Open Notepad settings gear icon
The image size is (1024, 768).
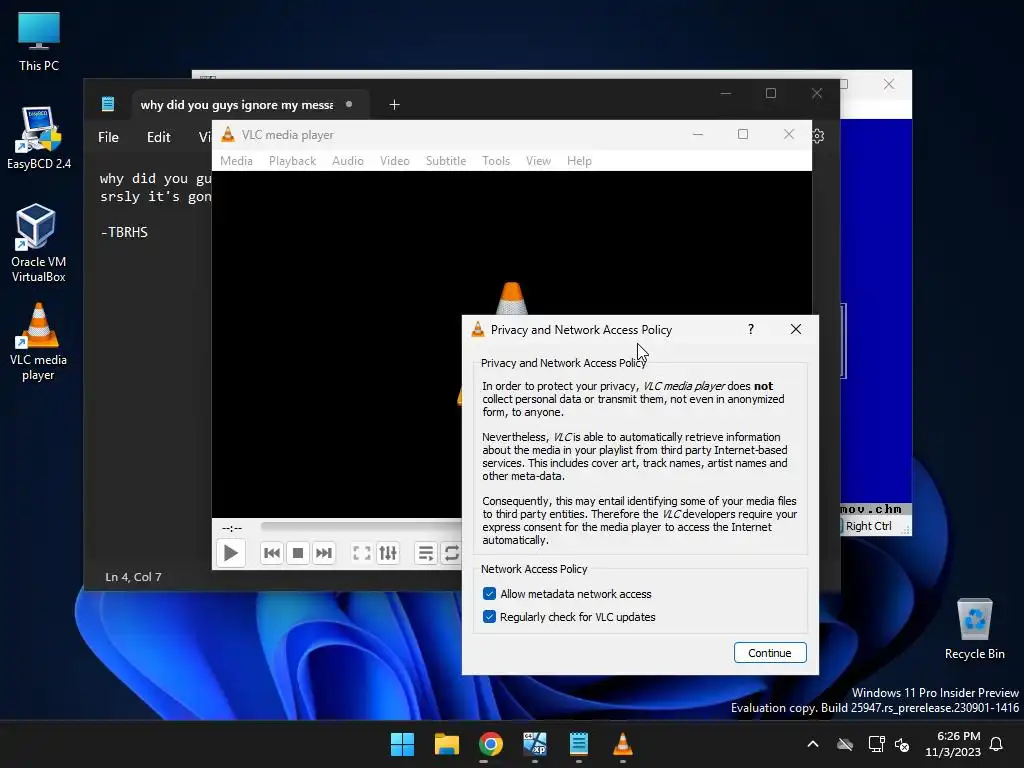click(818, 136)
